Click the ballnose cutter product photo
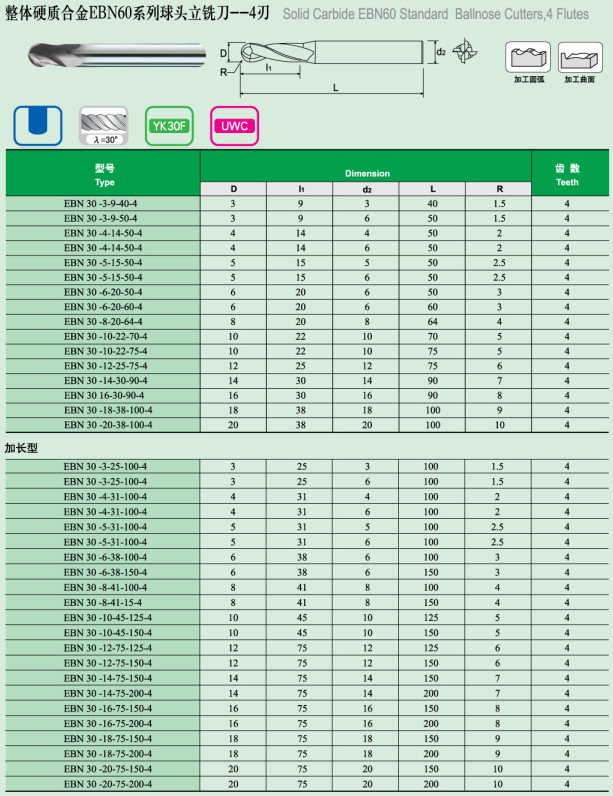The width and height of the screenshot is (613, 796). pyautogui.click(x=117, y=55)
